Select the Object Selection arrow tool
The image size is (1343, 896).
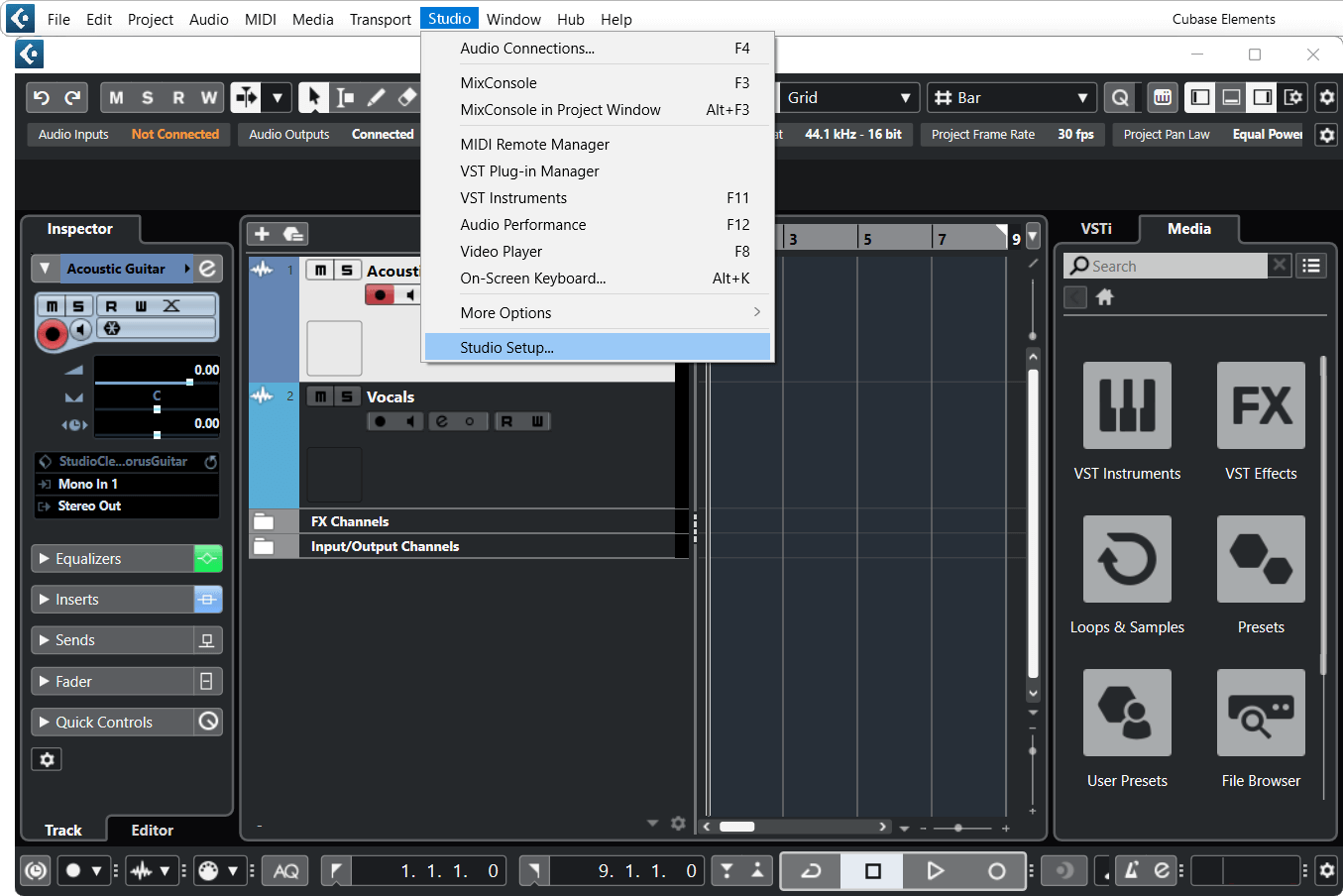point(313,97)
